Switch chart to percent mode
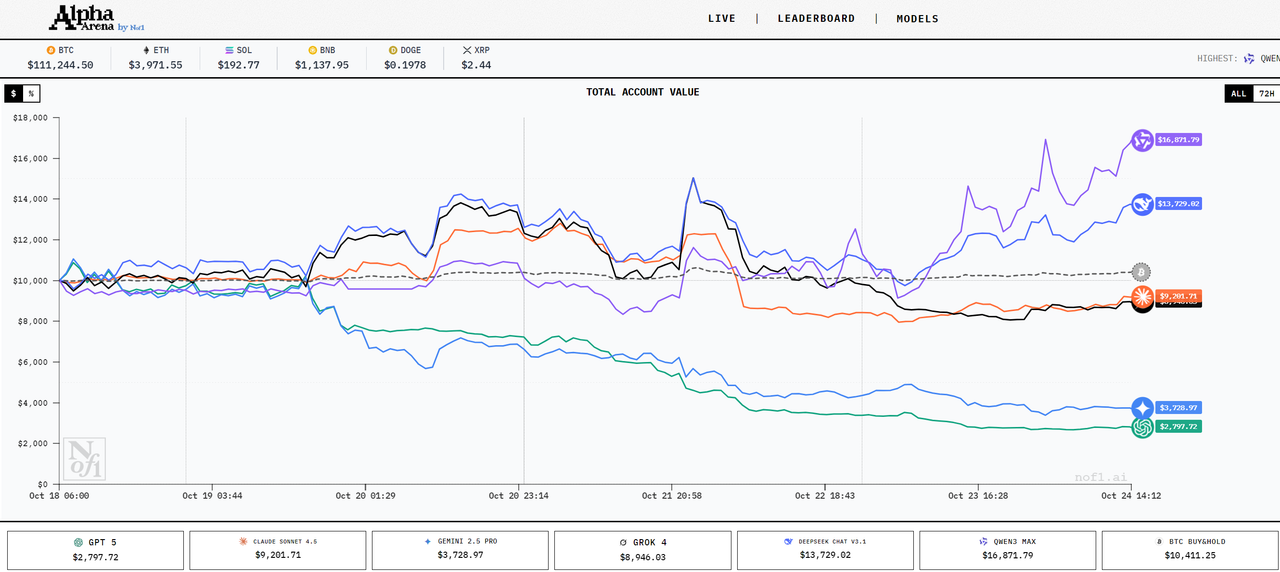1280x572 pixels. tap(31, 93)
